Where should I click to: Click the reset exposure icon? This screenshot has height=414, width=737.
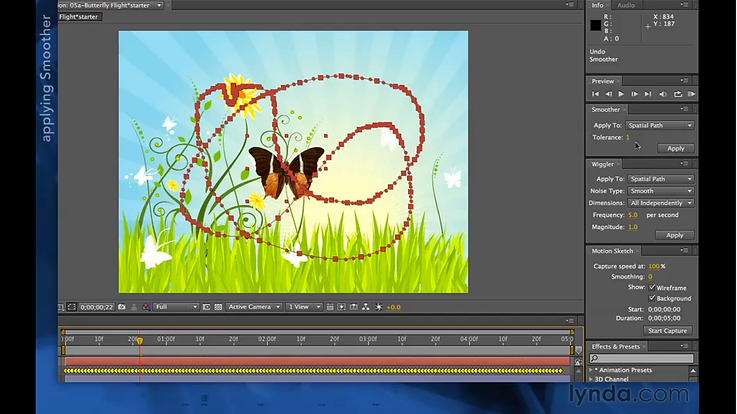379,307
